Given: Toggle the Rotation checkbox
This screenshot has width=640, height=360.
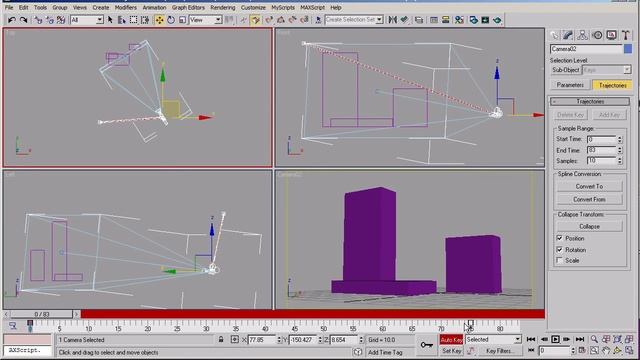Looking at the screenshot, I should point(560,249).
